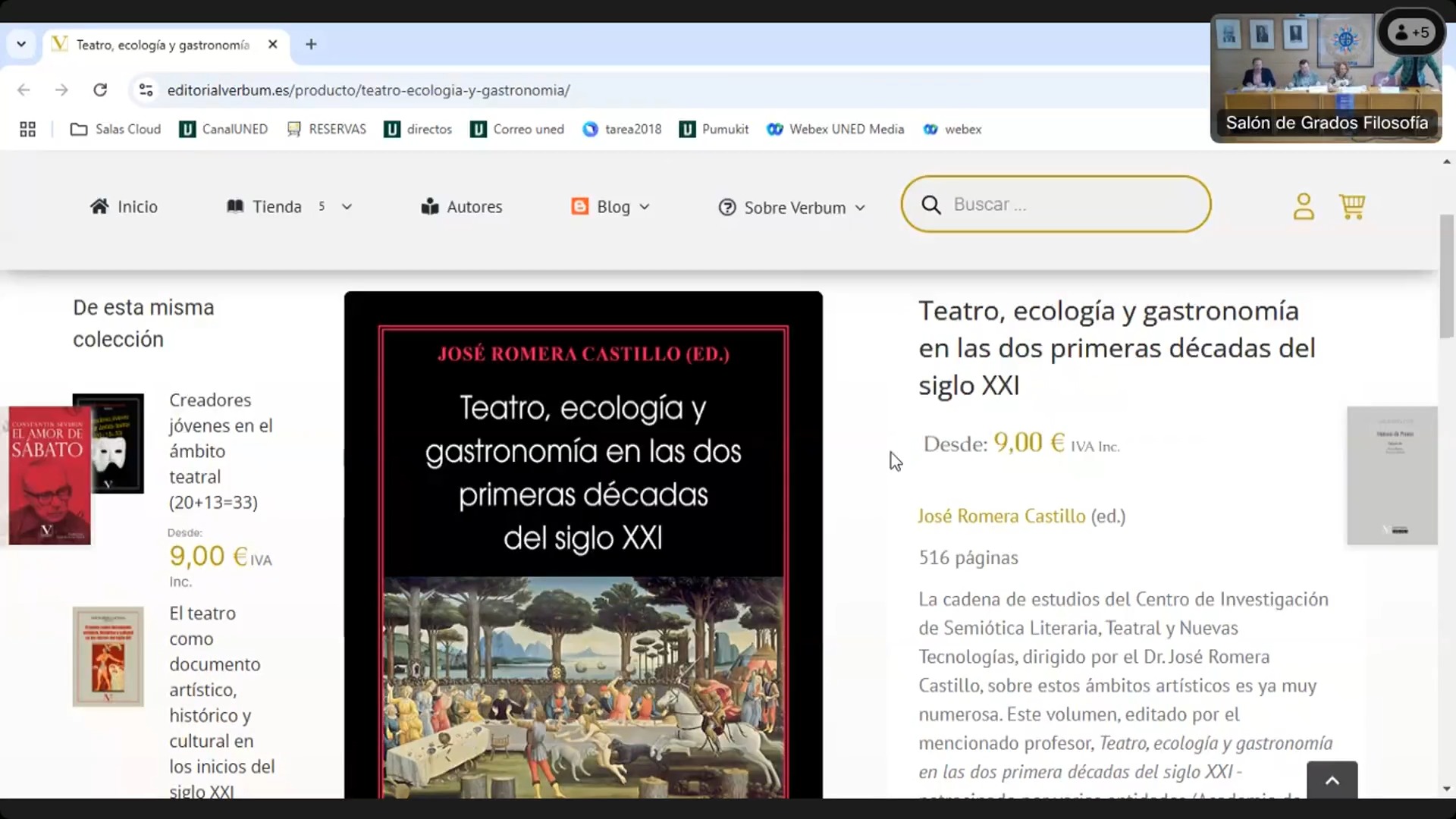Screen dimensions: 1456x819
Task: Open El amor de Sábato previous product thumbnail
Action: (x=49, y=475)
